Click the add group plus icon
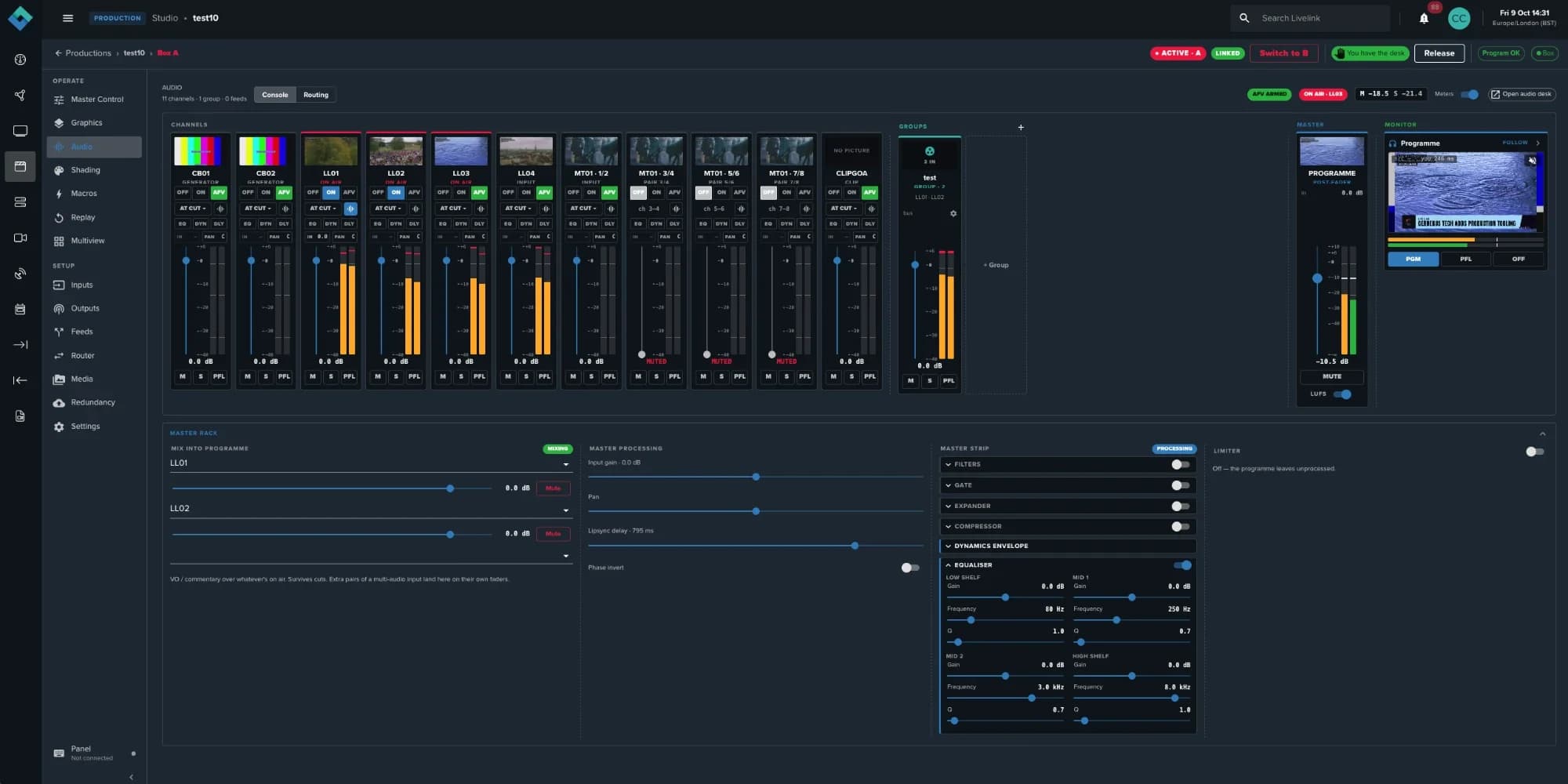The height and width of the screenshot is (784, 1568). click(x=1021, y=127)
